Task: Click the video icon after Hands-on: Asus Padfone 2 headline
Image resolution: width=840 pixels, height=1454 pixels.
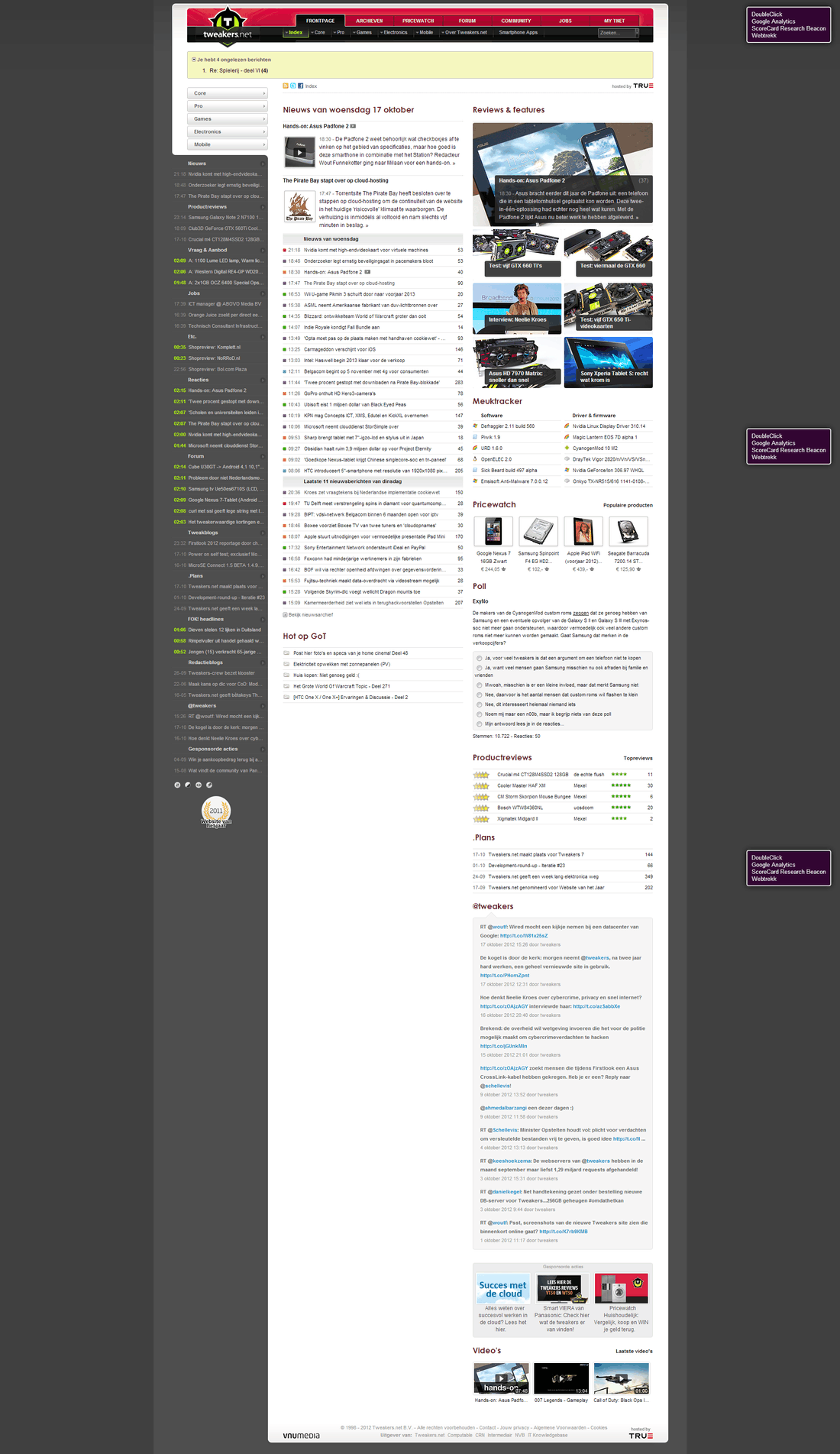Action: tap(353, 126)
